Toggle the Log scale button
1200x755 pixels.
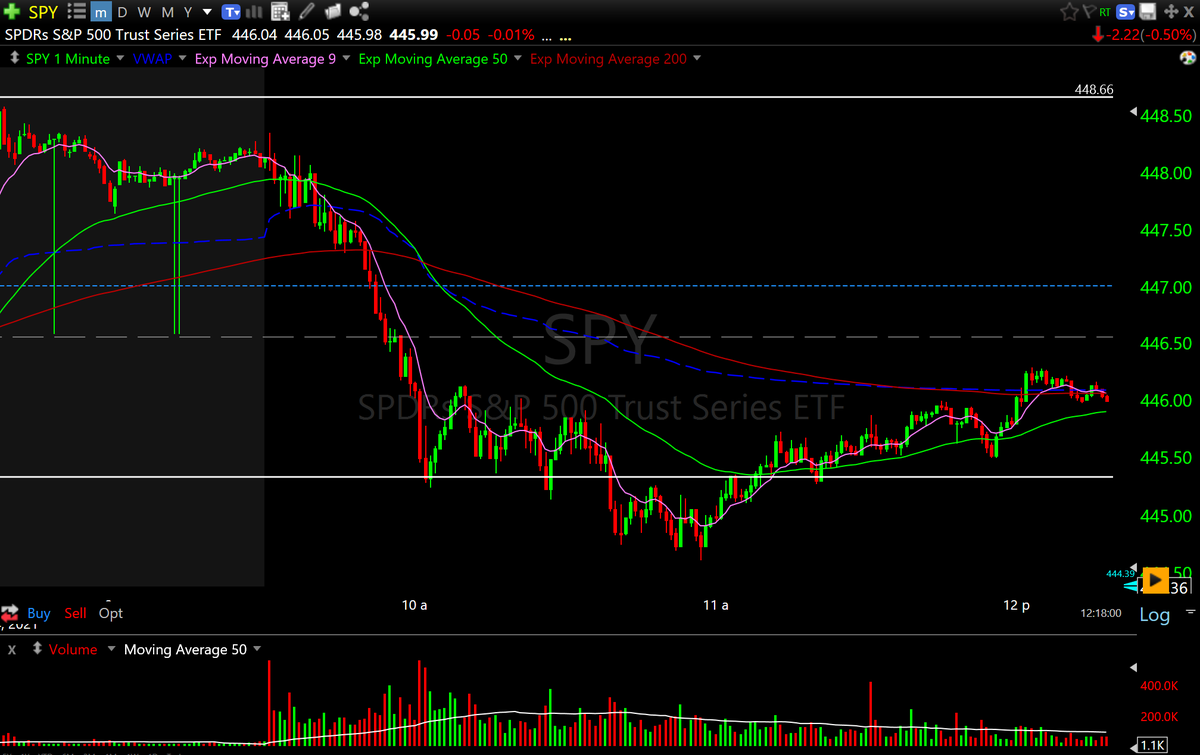(1154, 614)
